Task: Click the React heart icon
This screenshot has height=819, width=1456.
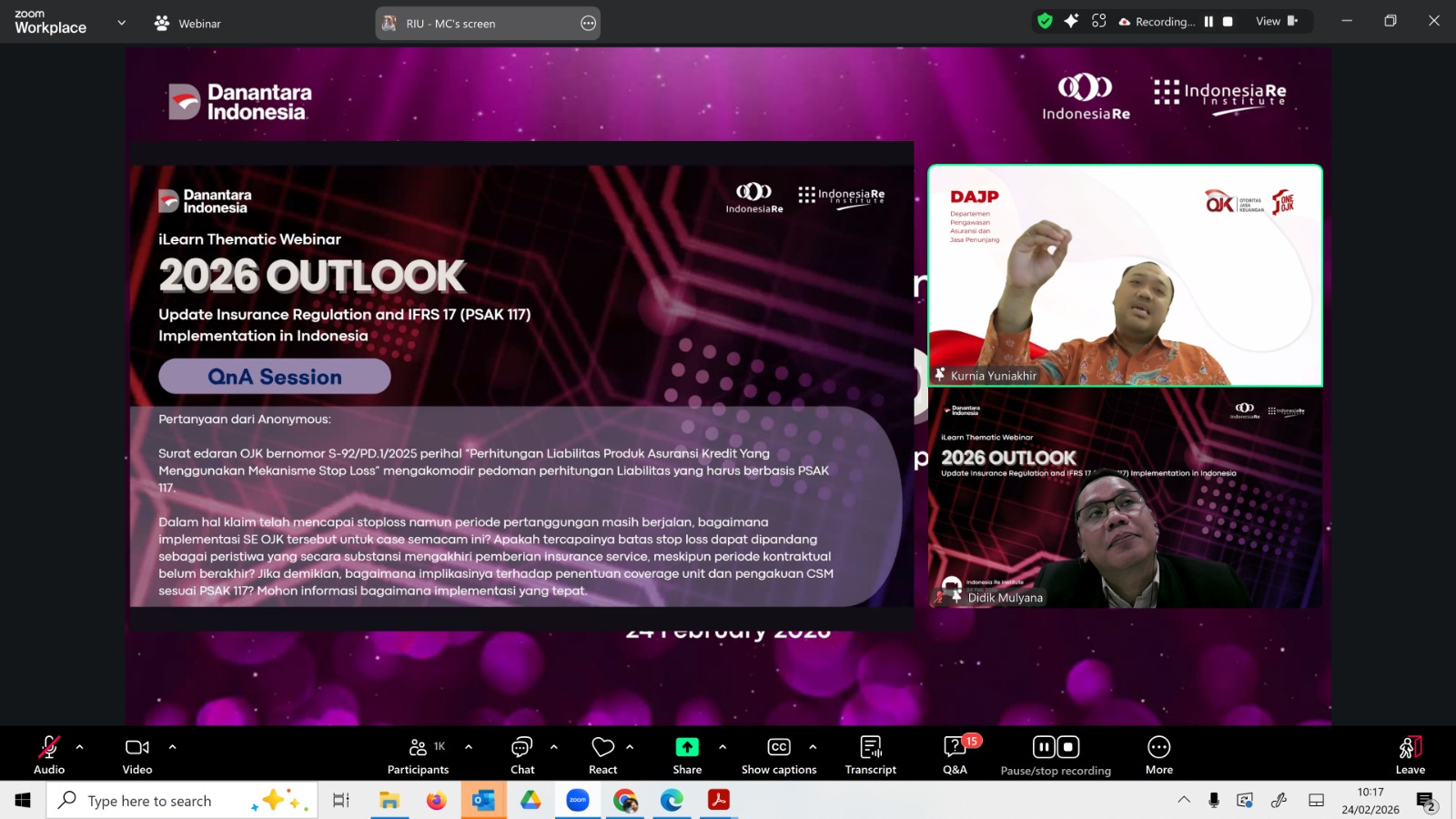Action: click(602, 755)
